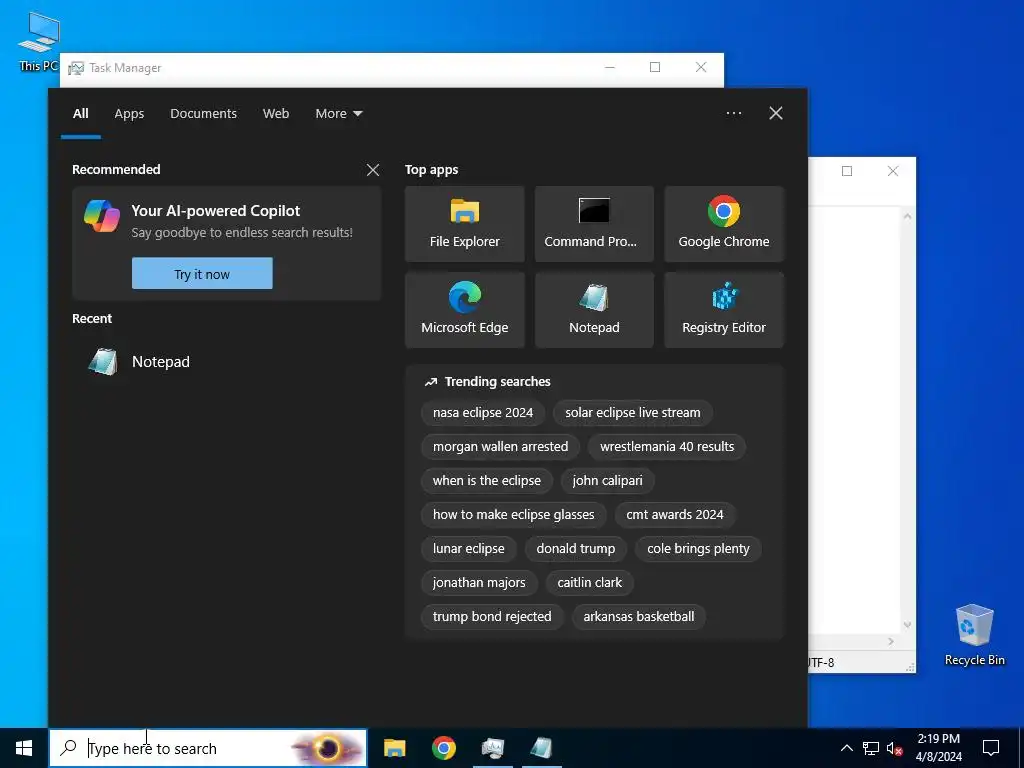The image size is (1024, 768).
Task: Click scroll-up arrow in Notepad window scrollbar
Action: click(x=907, y=216)
